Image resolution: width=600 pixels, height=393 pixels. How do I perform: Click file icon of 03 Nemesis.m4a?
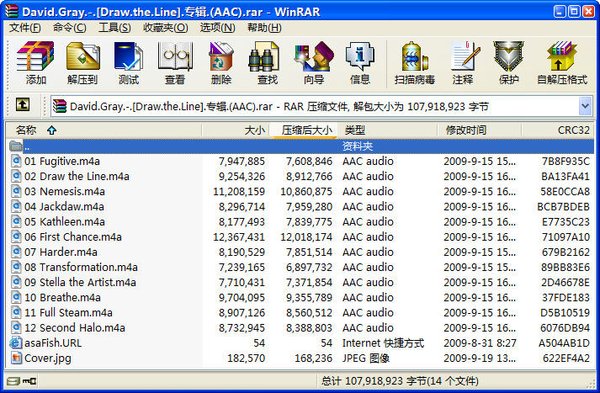[x=16, y=191]
